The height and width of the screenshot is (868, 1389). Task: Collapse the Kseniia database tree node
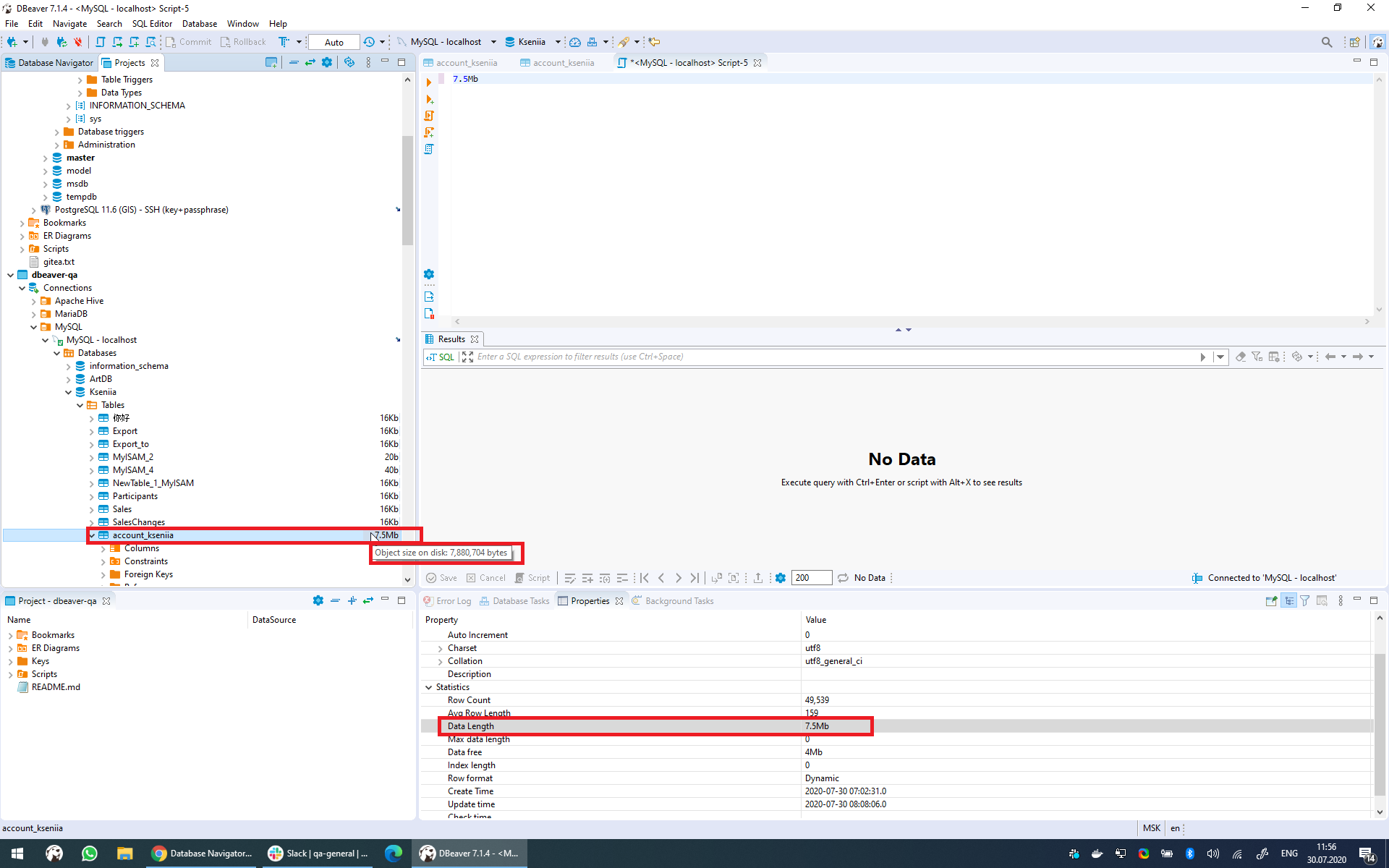(x=69, y=391)
